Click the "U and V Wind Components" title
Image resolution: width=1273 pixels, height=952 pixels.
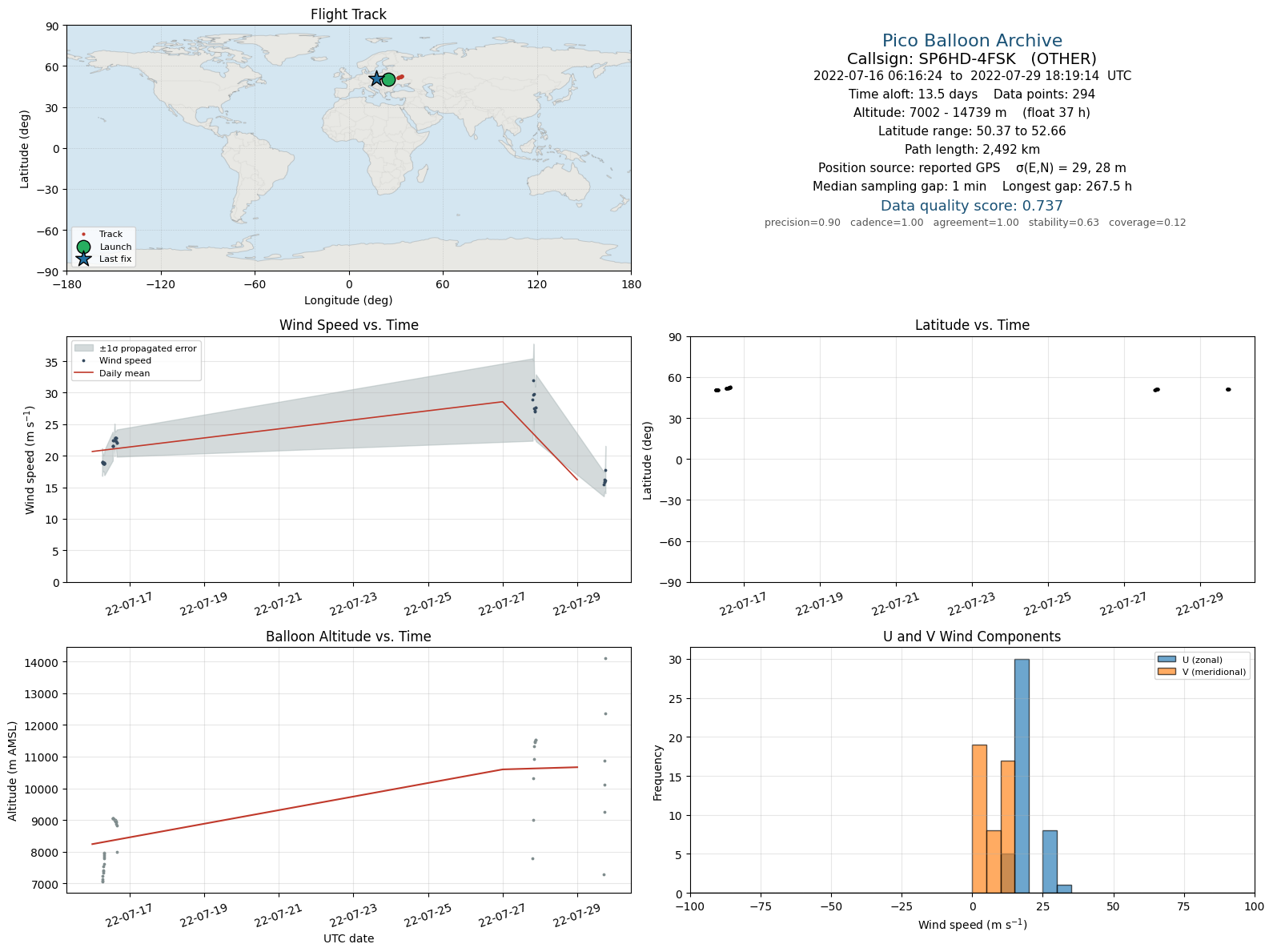point(972,637)
